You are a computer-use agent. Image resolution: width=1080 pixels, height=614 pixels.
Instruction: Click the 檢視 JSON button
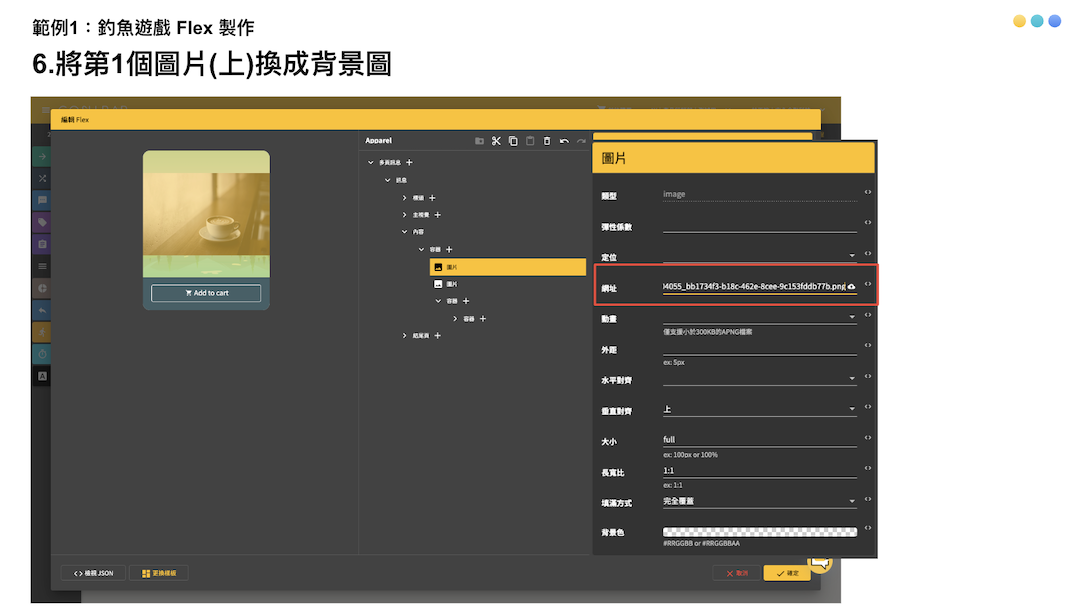94,573
